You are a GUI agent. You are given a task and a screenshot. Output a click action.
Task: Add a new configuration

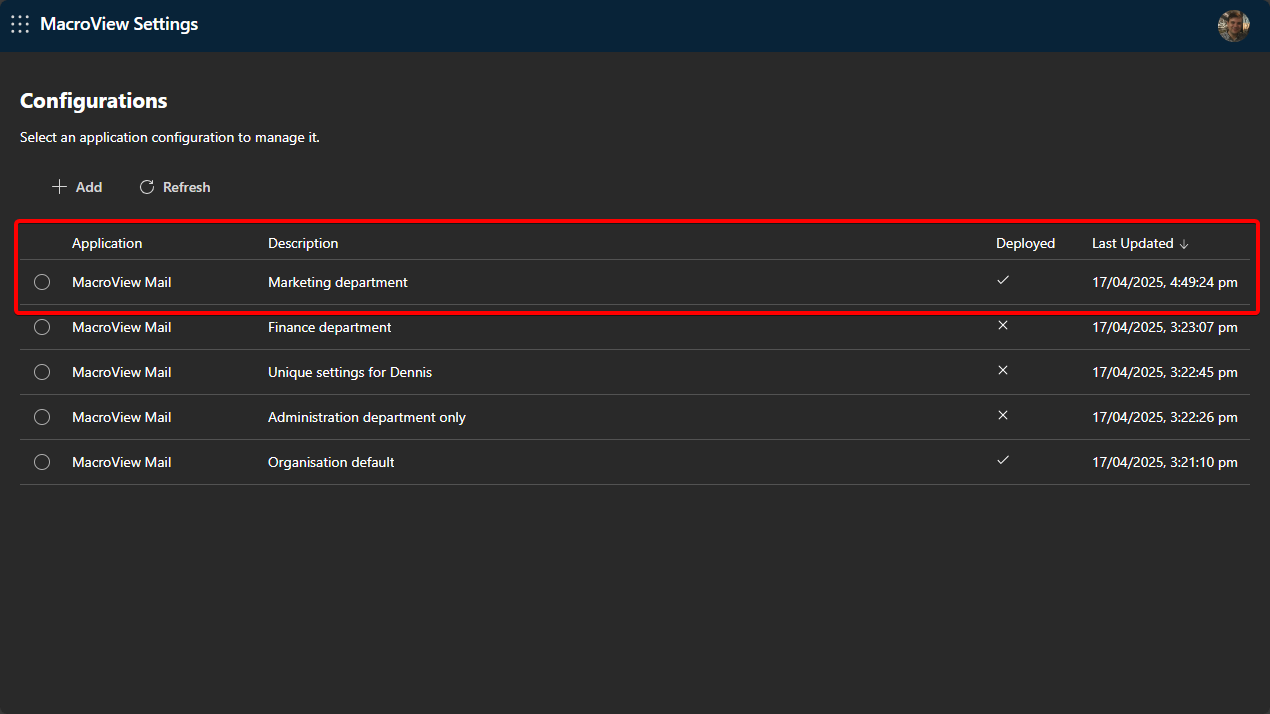click(77, 187)
